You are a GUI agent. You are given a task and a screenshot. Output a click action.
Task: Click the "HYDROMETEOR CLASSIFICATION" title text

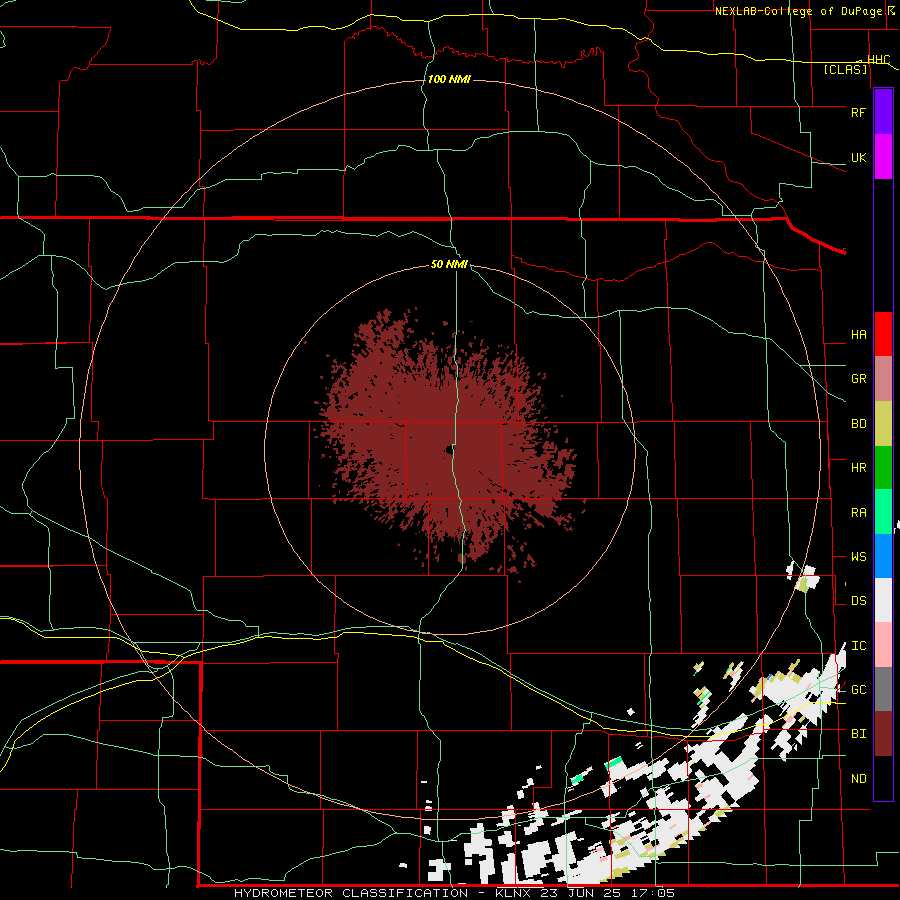(x=351, y=893)
